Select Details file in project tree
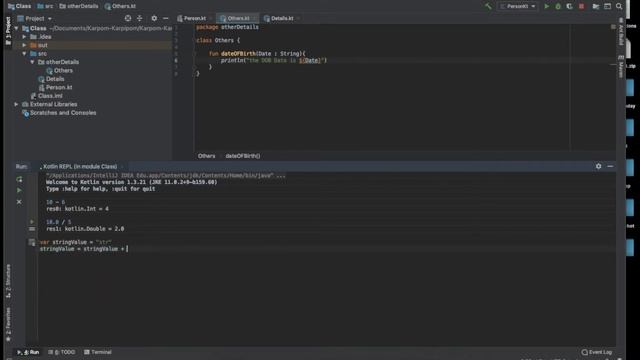The width and height of the screenshot is (640, 360). coord(51,79)
